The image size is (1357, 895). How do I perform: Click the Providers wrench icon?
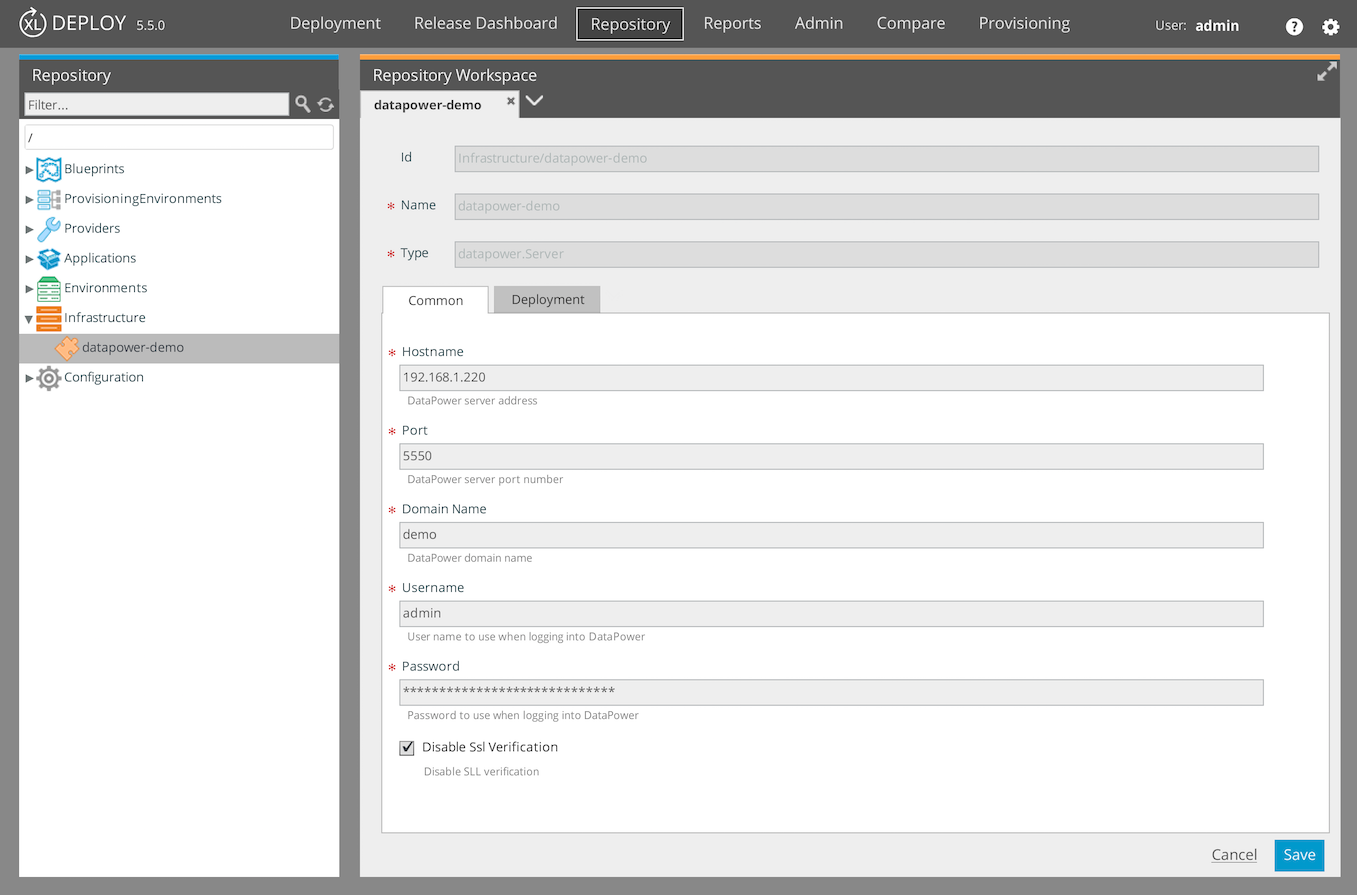pos(49,228)
